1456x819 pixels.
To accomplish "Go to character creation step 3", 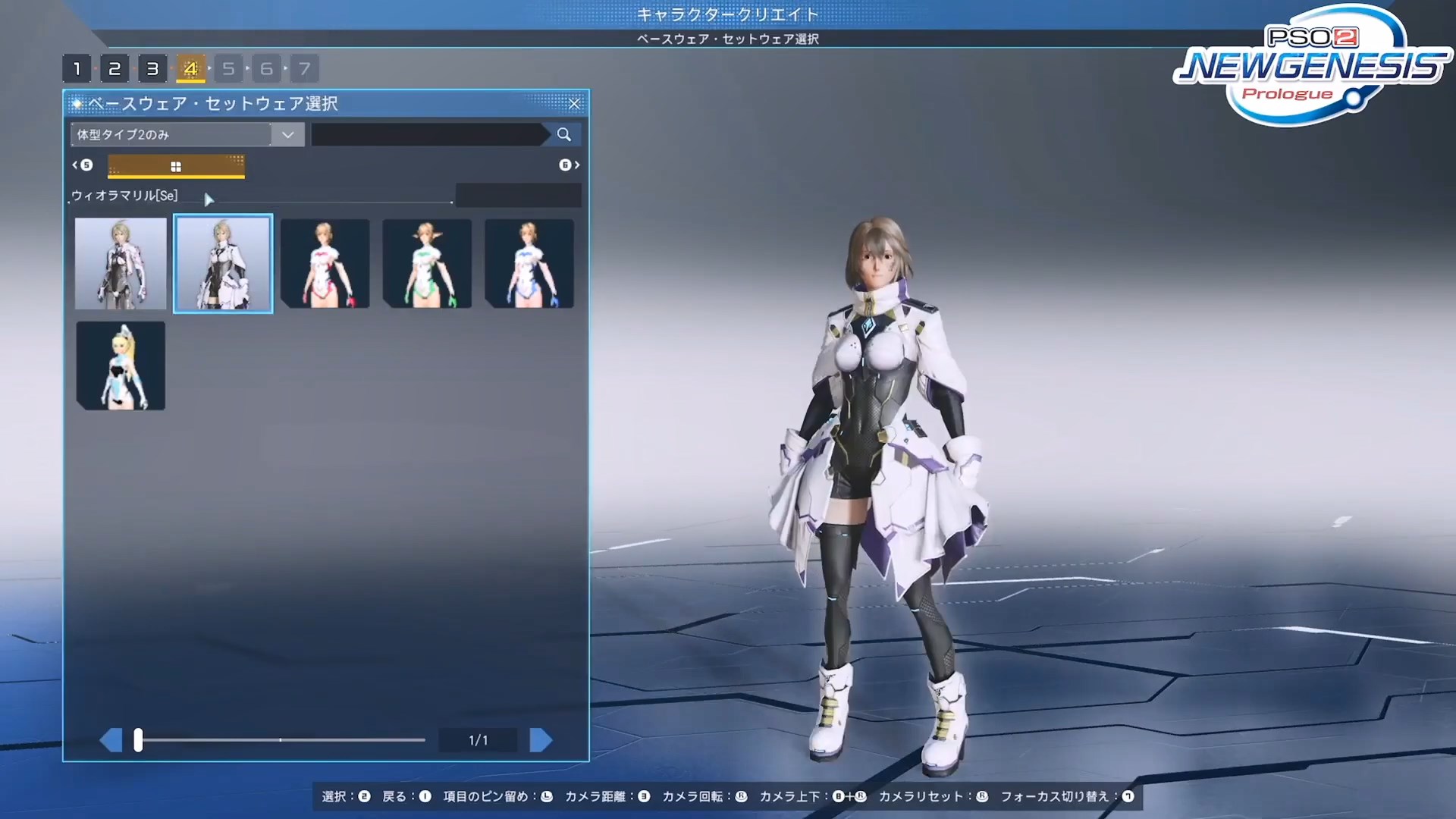I will pyautogui.click(x=152, y=69).
